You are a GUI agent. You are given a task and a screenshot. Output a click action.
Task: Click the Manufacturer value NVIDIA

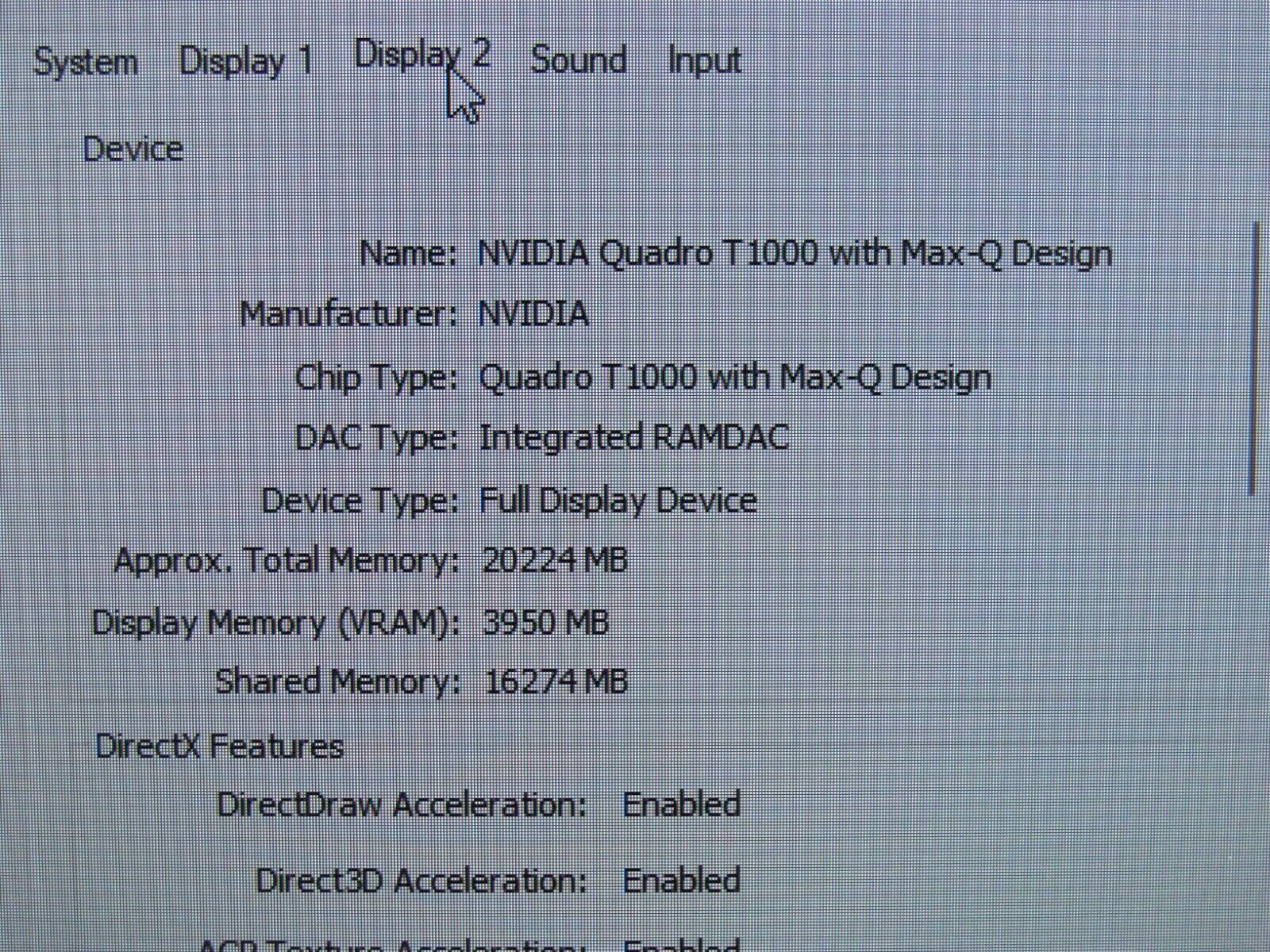click(x=533, y=314)
